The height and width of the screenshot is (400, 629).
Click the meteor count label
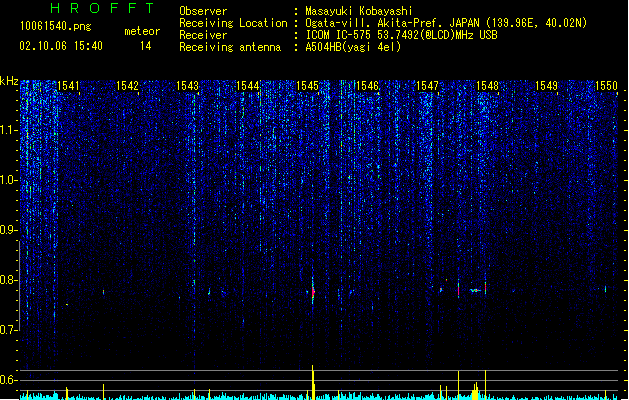pos(142,31)
